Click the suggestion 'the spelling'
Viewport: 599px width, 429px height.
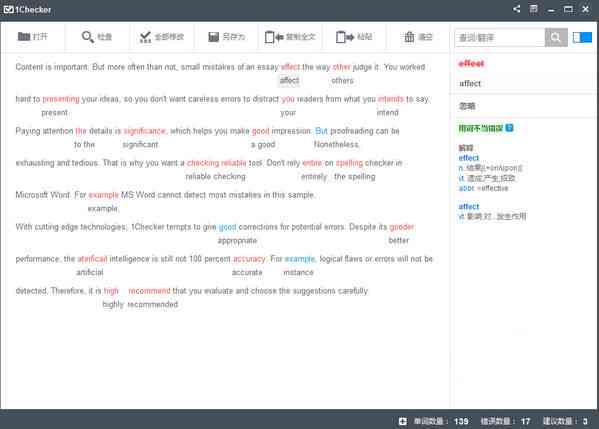(x=355, y=177)
